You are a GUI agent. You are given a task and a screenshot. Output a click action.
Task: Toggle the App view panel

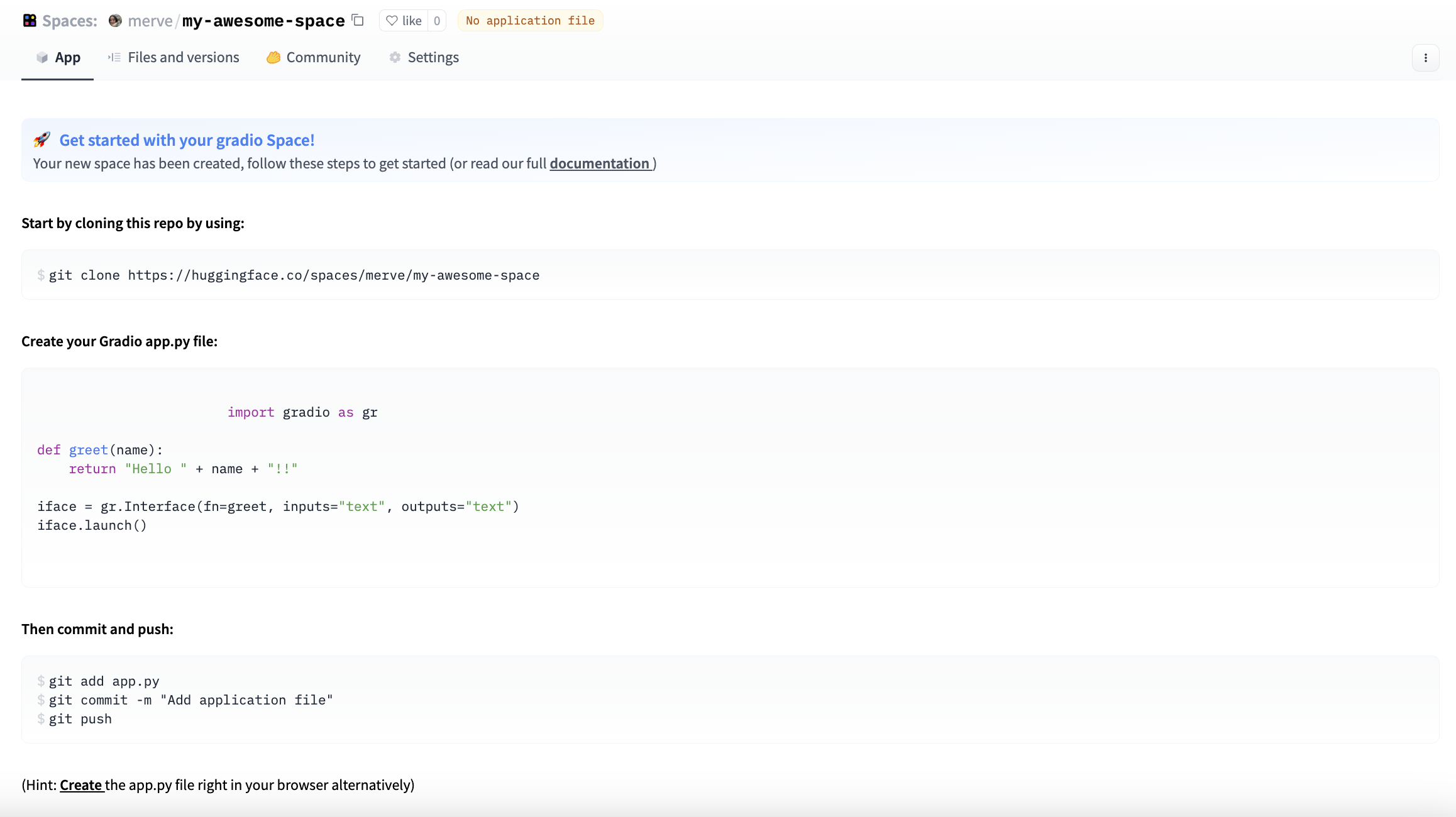[x=57, y=57]
